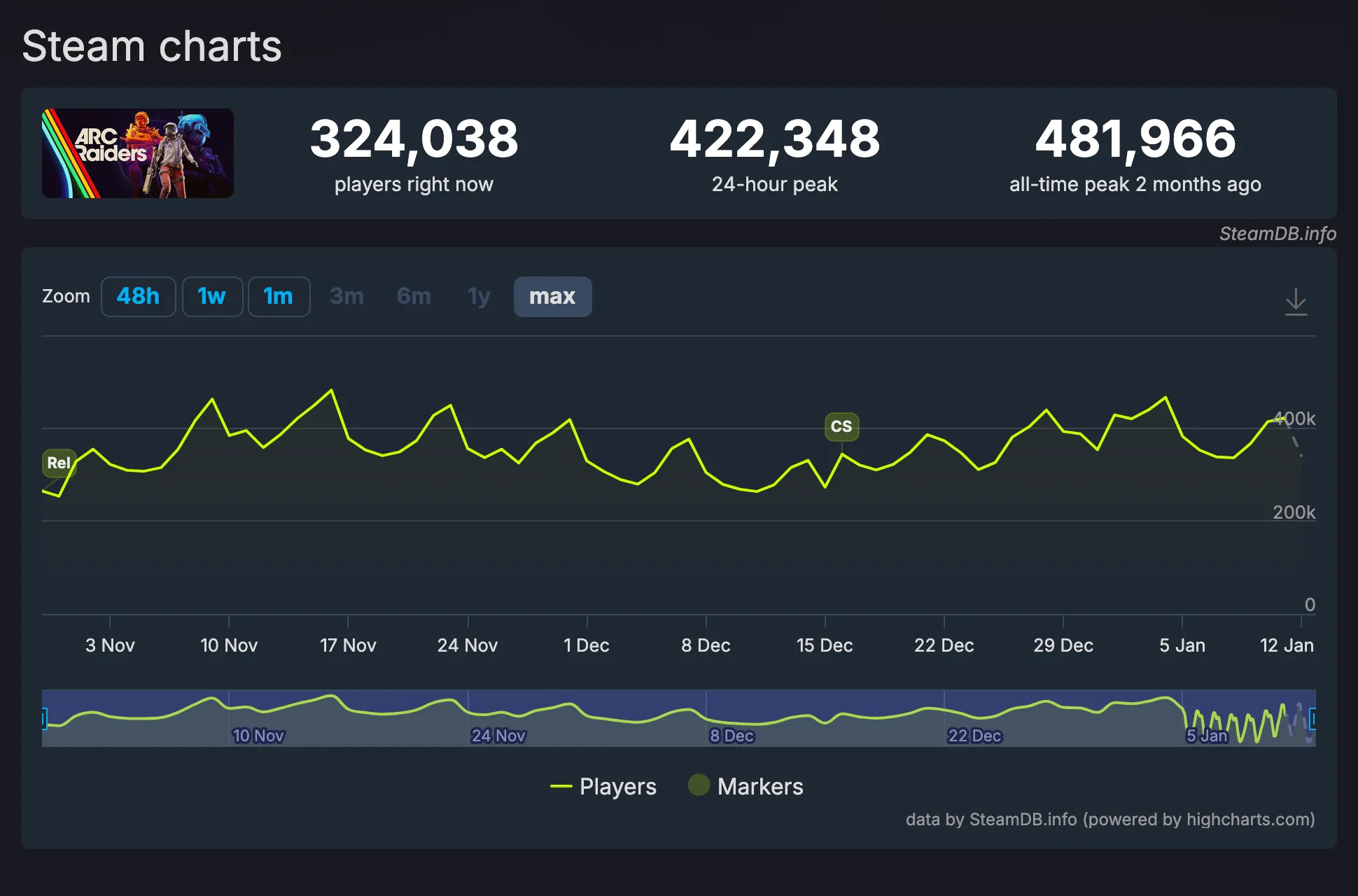
Task: Click the chart download icon
Action: (1297, 301)
